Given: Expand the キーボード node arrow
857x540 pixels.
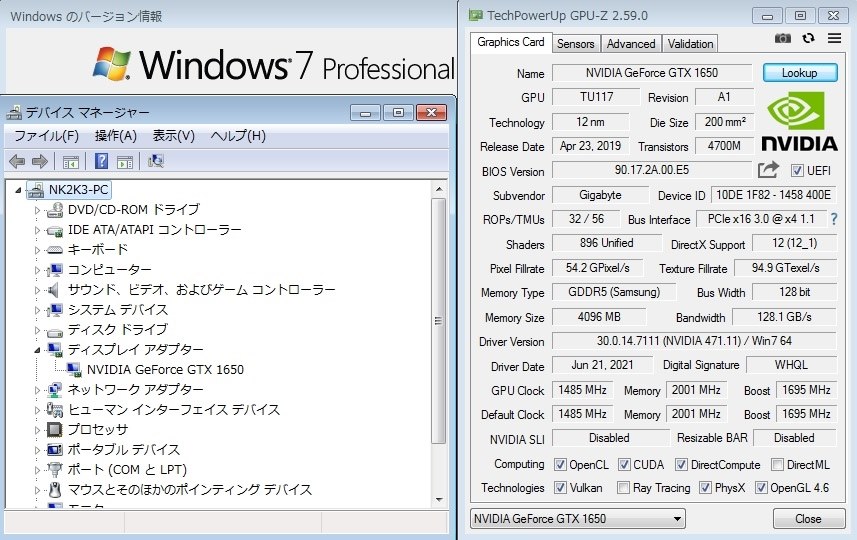Looking at the screenshot, I should 37,250.
